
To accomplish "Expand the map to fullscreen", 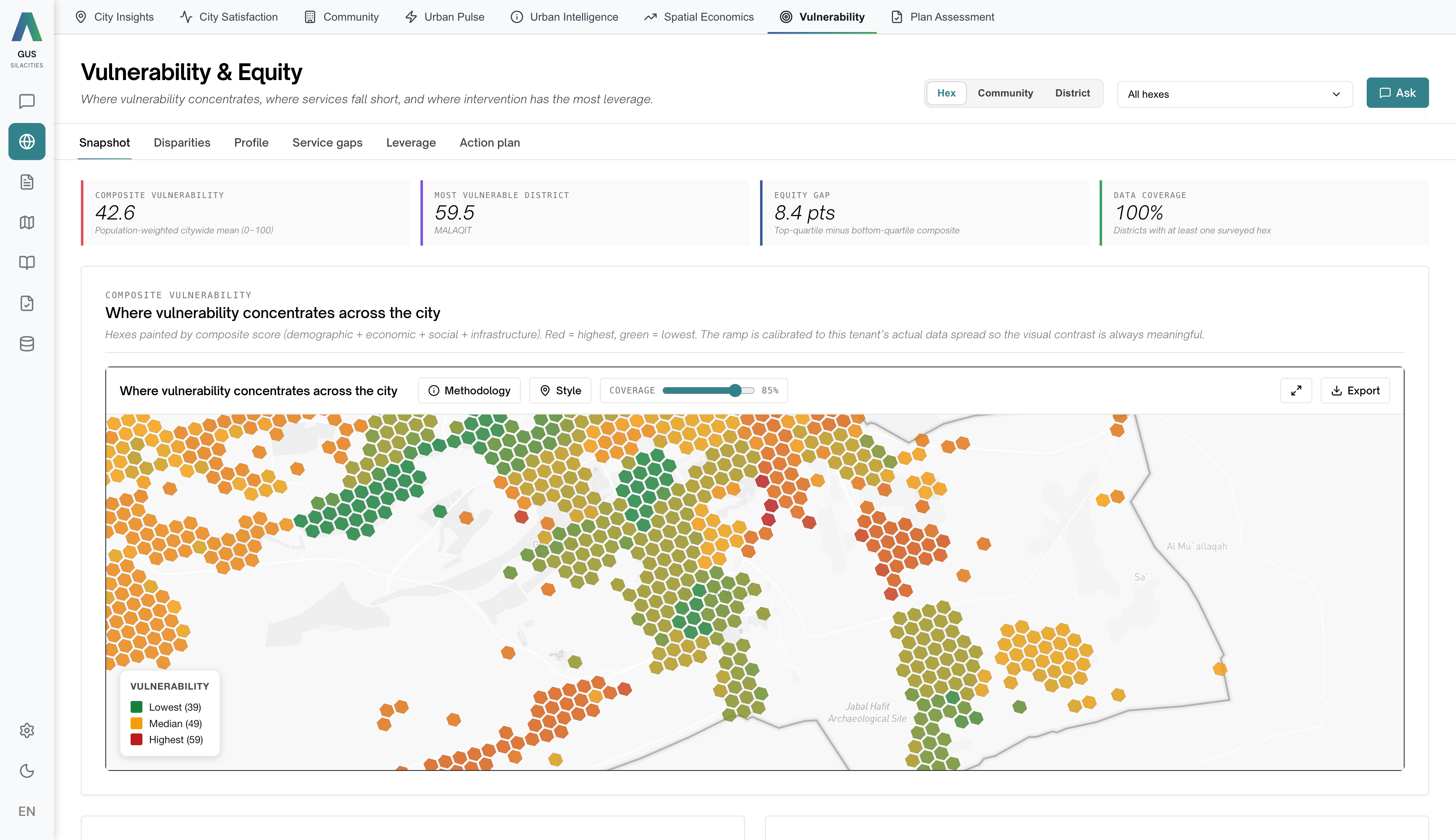I will tap(1296, 391).
